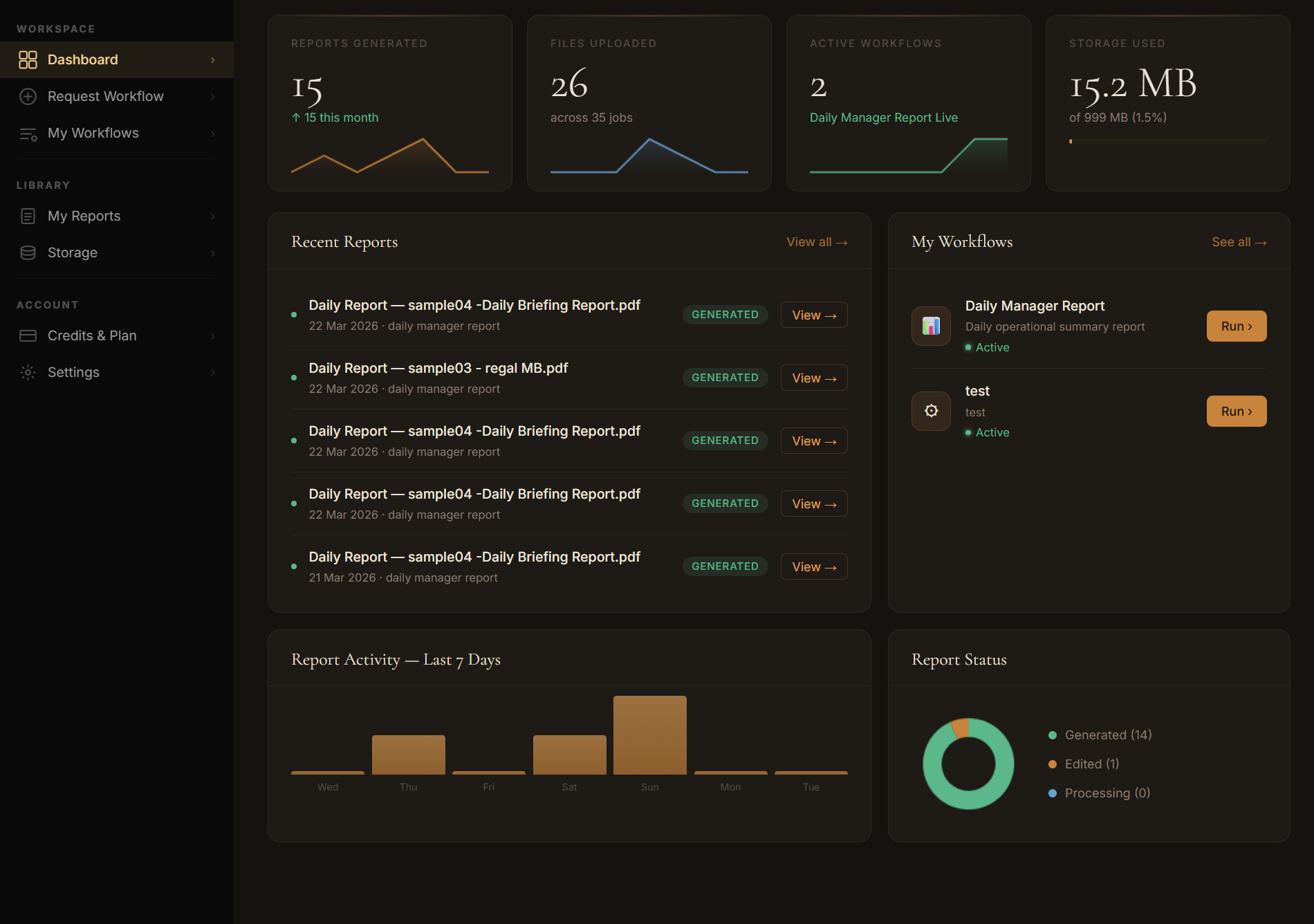
Task: Select Dashboard in the workspace menu
Action: tap(82, 59)
